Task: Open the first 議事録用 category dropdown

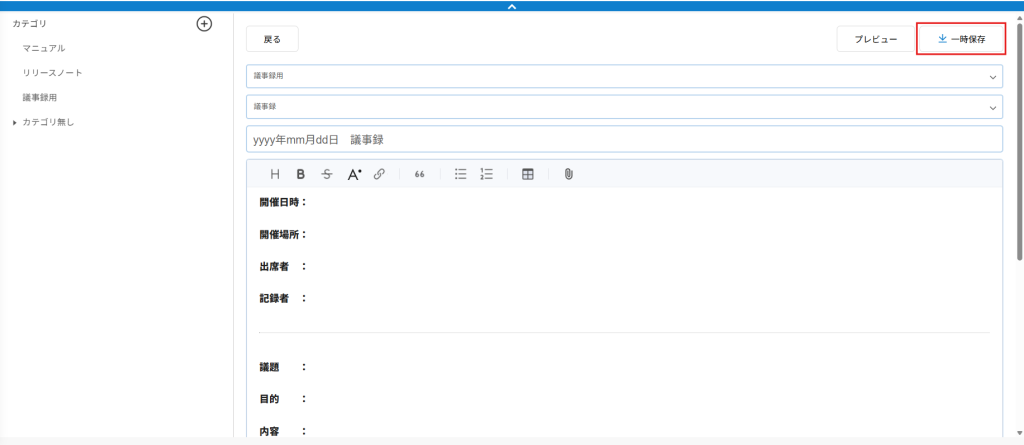Action: click(x=624, y=76)
